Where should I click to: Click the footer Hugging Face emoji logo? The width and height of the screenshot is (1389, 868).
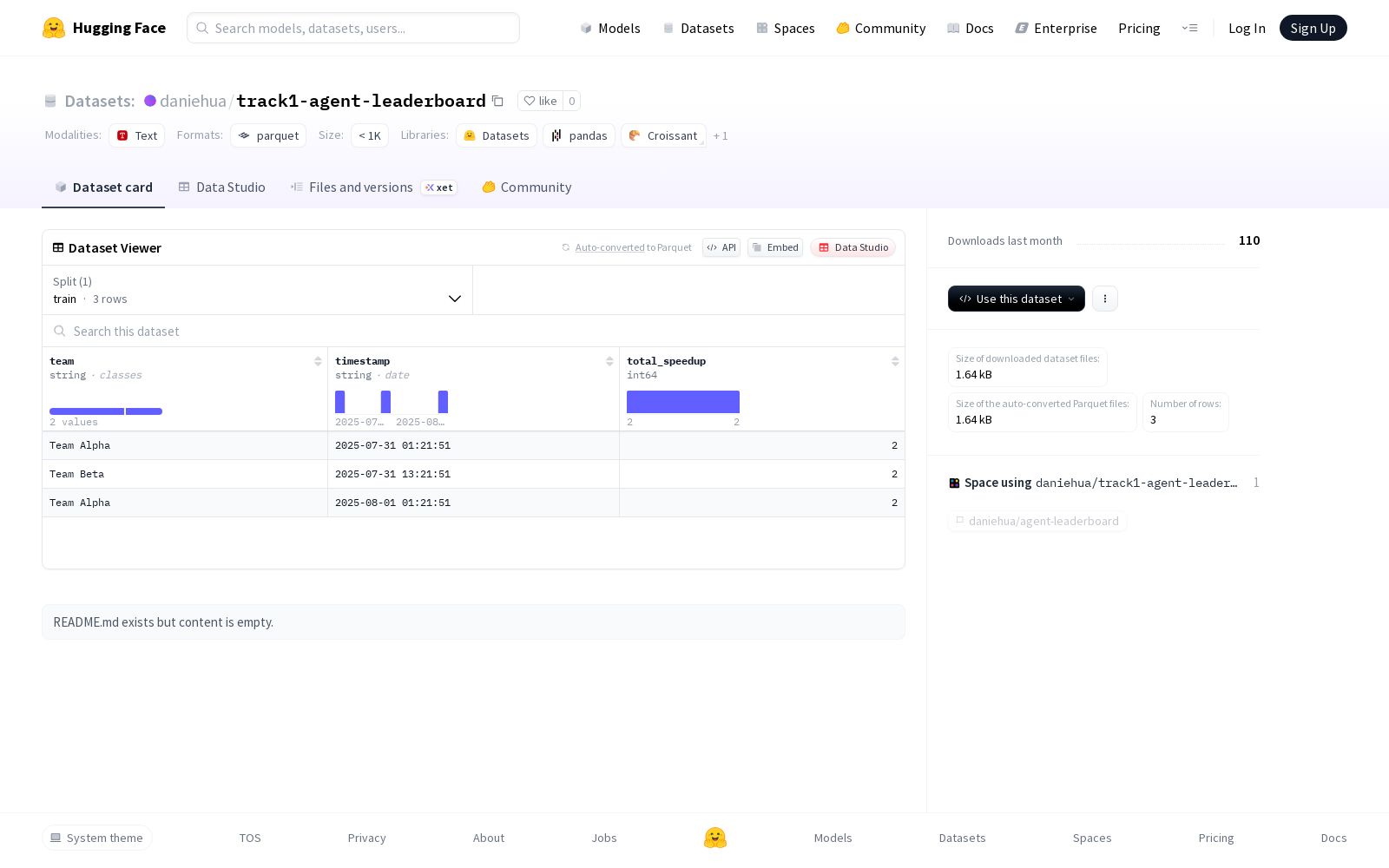tap(715, 838)
